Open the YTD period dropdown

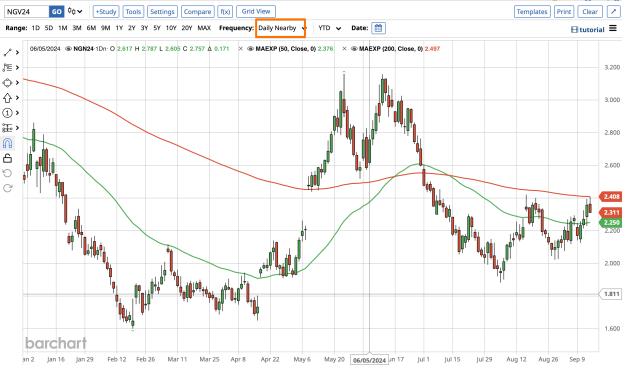pyautogui.click(x=329, y=28)
